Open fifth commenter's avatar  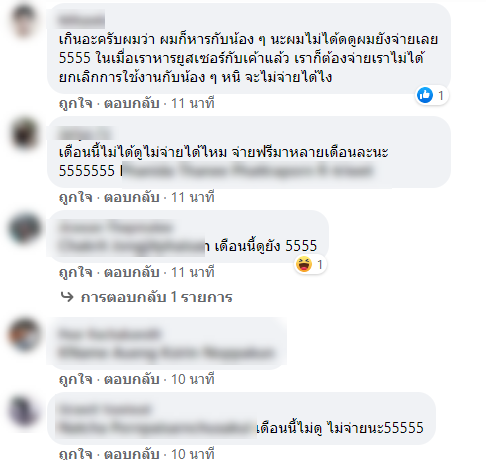click(24, 410)
